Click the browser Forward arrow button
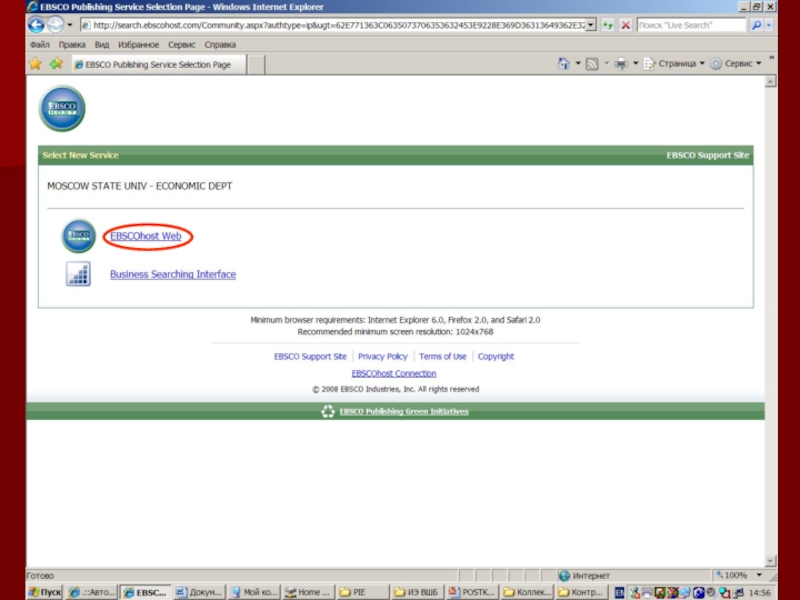The width and height of the screenshot is (800, 600). (55, 24)
